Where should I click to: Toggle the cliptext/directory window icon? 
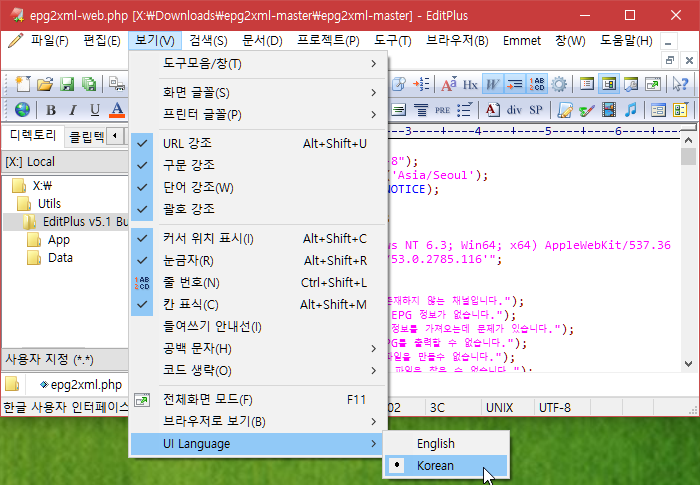click(609, 84)
